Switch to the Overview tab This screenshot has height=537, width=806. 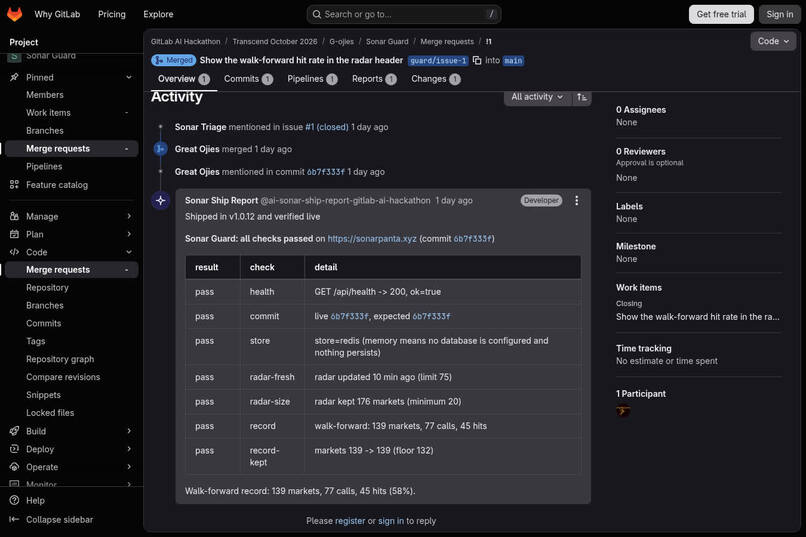184,79
